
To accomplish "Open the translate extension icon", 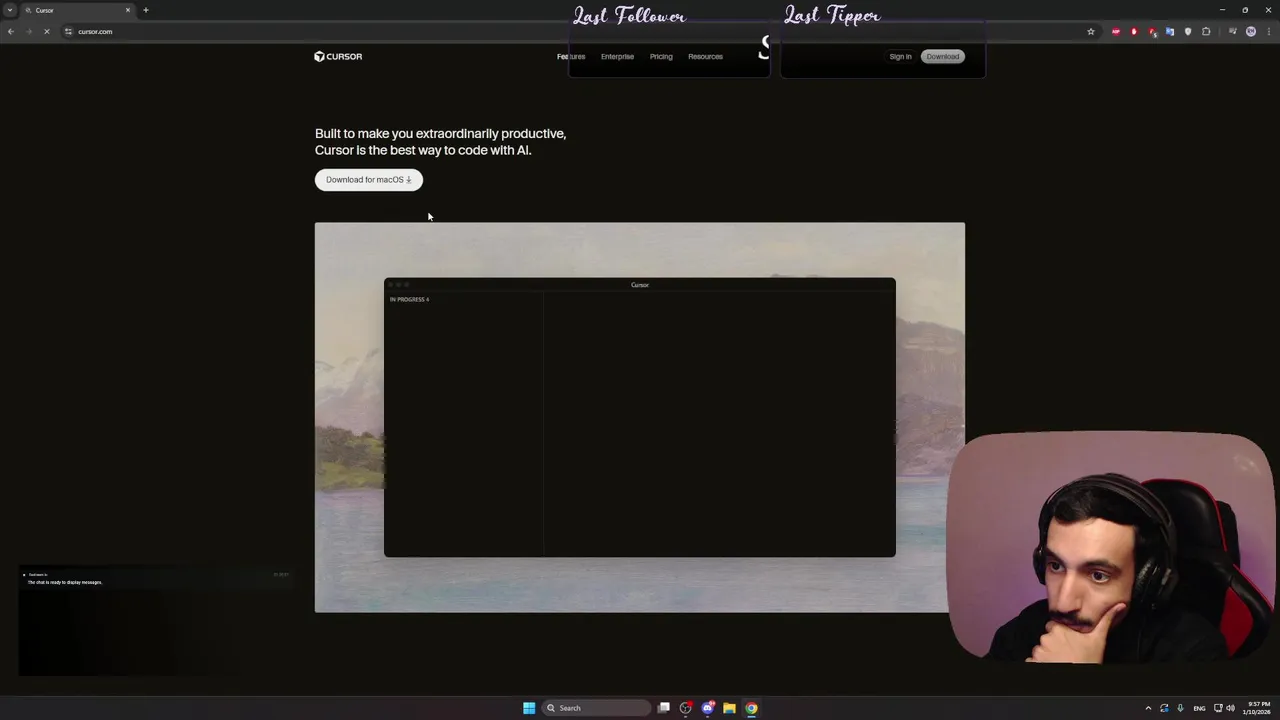I will (1170, 31).
